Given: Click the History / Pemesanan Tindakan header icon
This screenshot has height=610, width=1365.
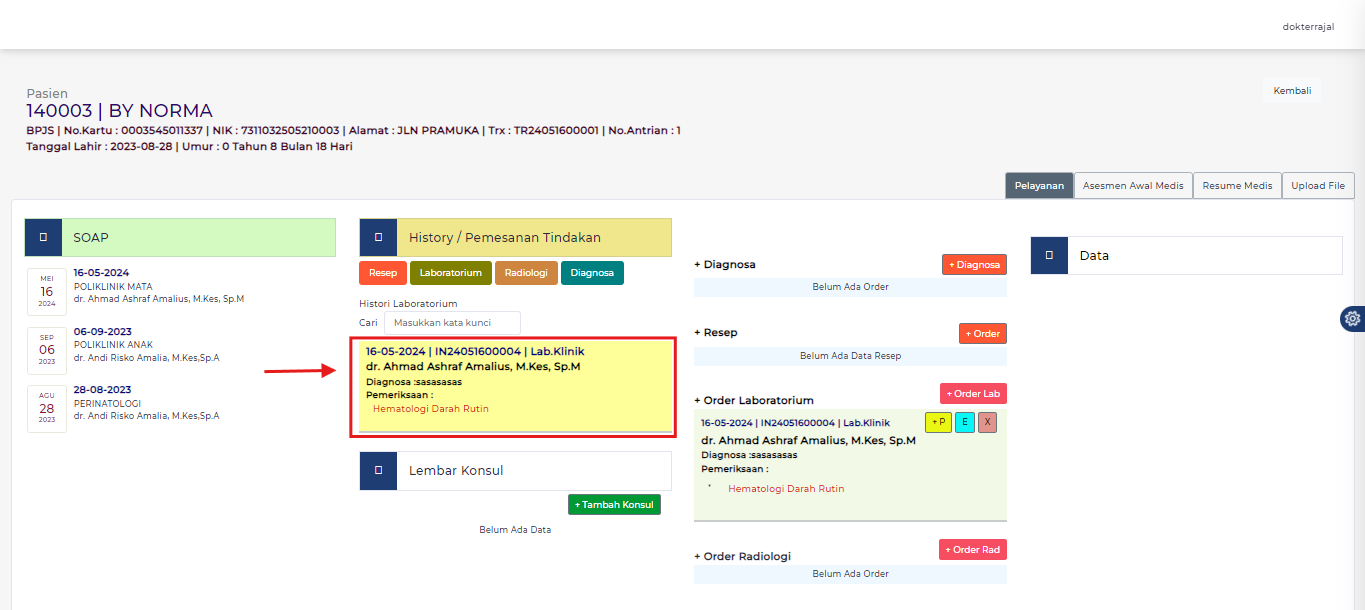Looking at the screenshot, I should (x=378, y=238).
